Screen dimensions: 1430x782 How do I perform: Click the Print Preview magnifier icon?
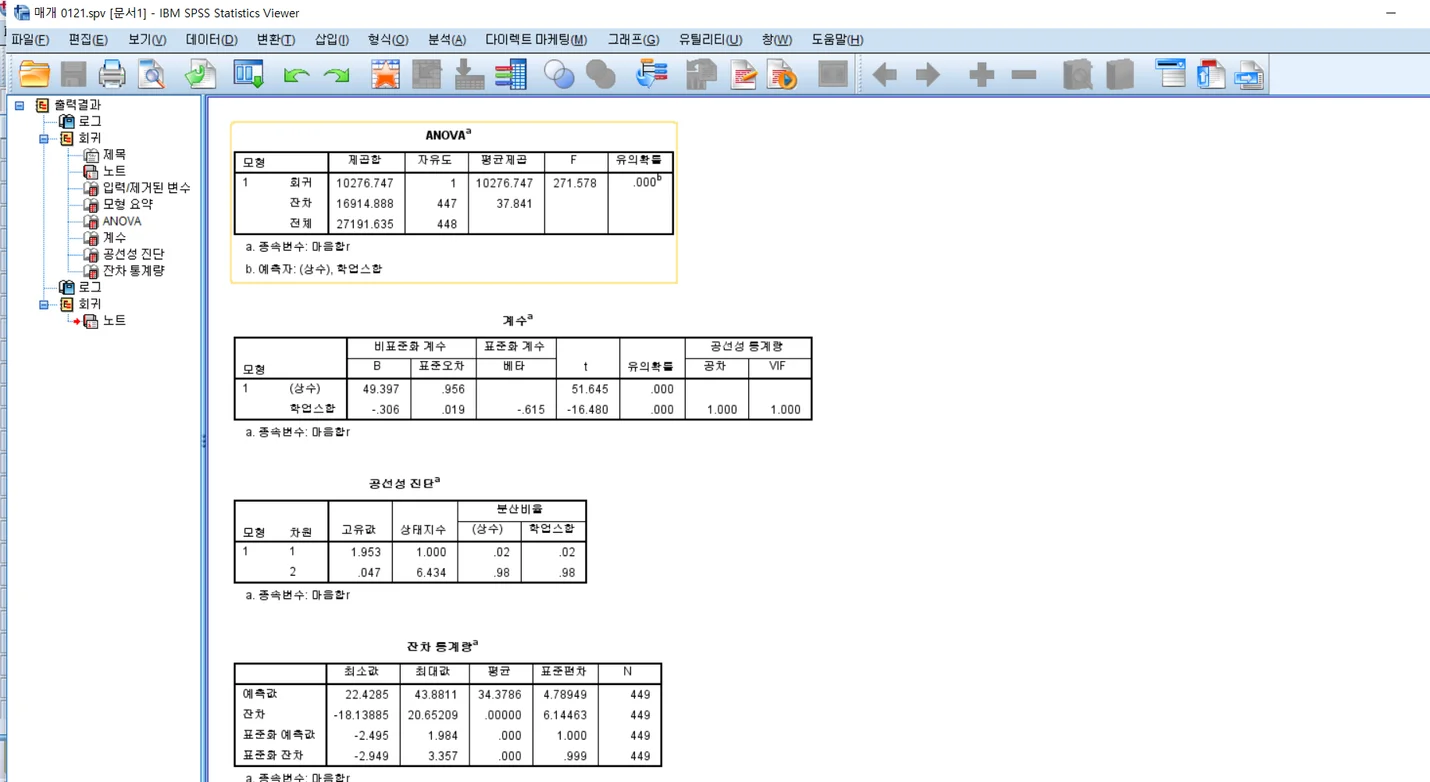(151, 74)
